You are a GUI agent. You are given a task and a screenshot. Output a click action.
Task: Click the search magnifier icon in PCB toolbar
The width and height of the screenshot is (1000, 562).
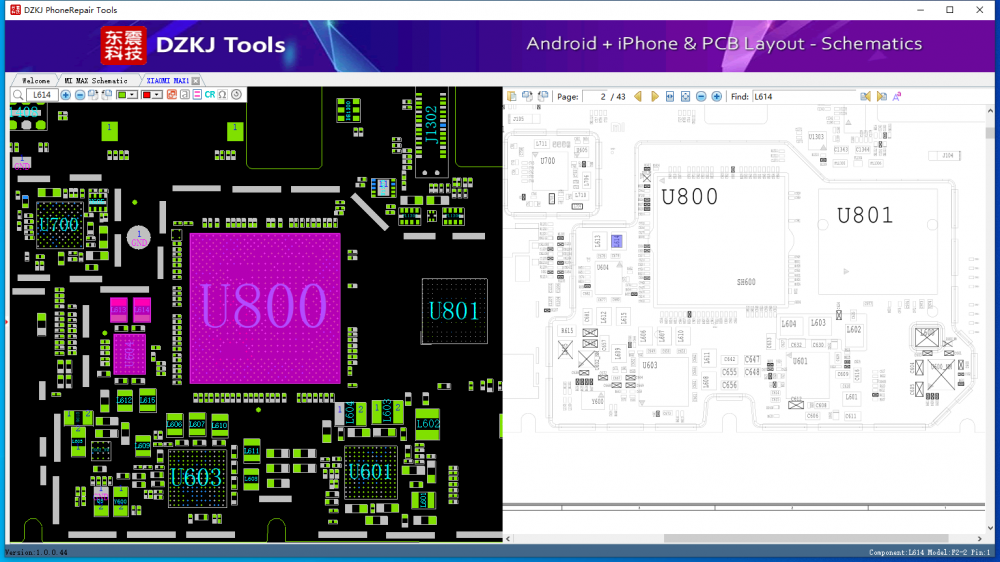(18, 95)
